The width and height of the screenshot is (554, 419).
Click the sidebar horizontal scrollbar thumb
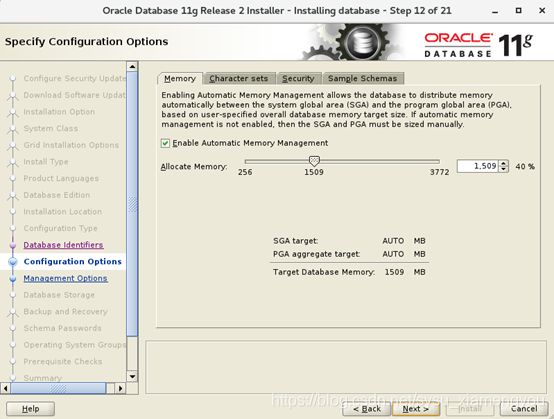(x=58, y=388)
